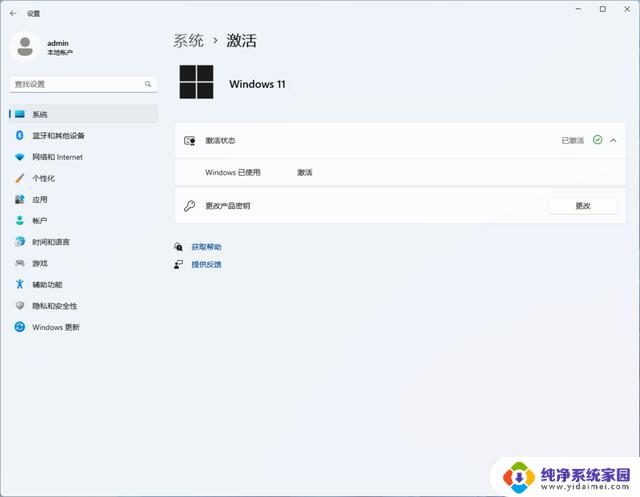Open 辅助功能 accessibility figure icon
Image resolution: width=640 pixels, height=497 pixels.
tap(20, 284)
